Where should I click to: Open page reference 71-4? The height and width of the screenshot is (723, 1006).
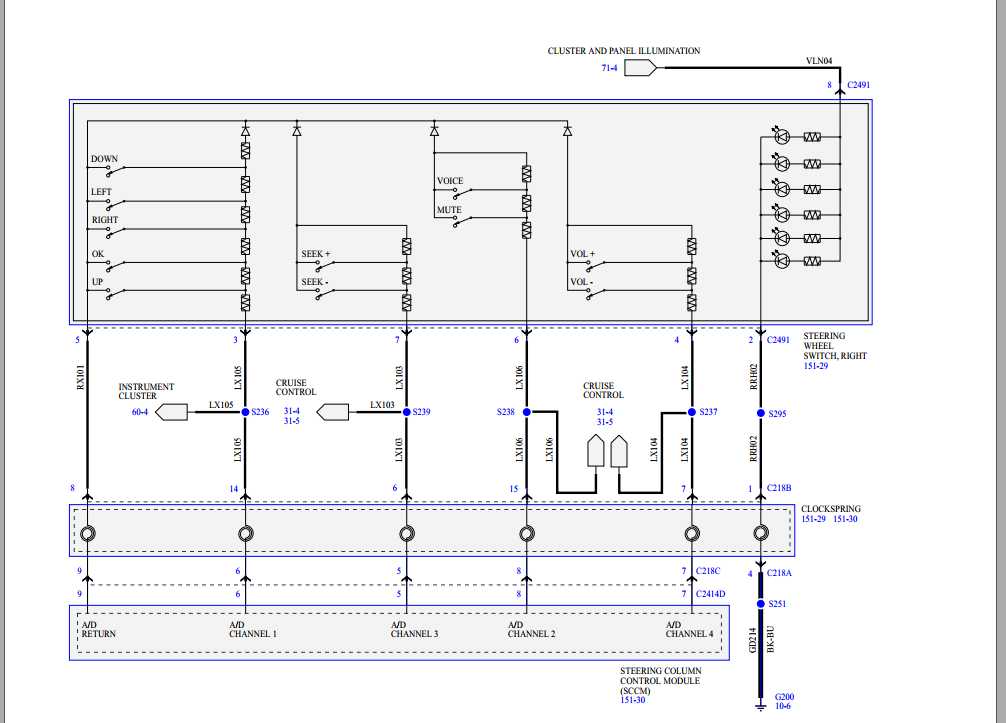(x=607, y=68)
